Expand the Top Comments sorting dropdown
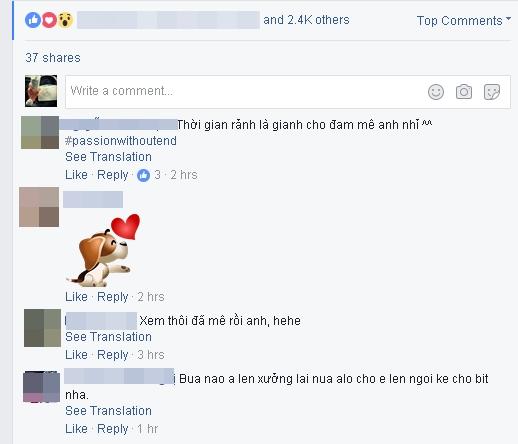This screenshot has height=444, width=518. tap(463, 21)
